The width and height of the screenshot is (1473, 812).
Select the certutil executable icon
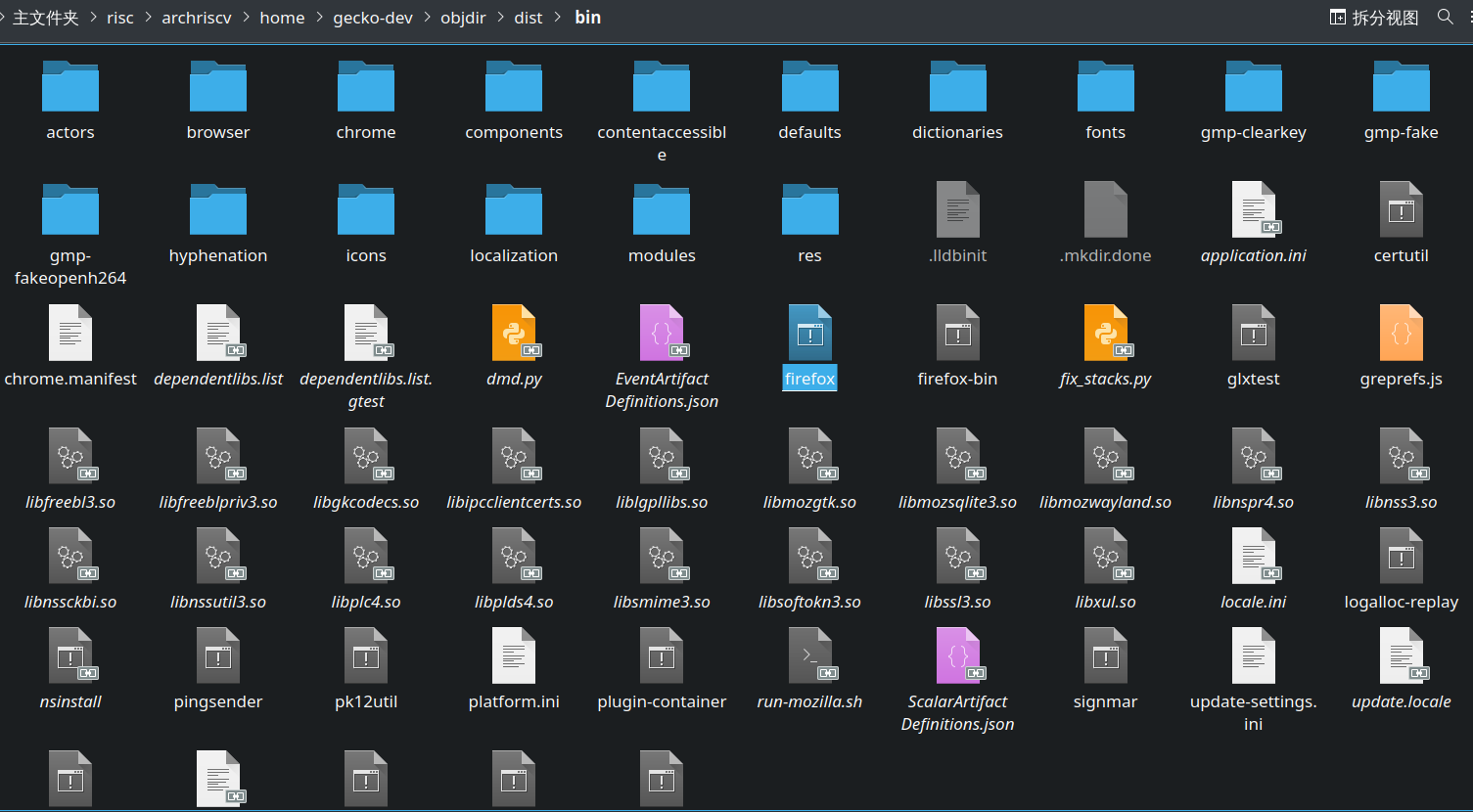pyautogui.click(x=1402, y=209)
